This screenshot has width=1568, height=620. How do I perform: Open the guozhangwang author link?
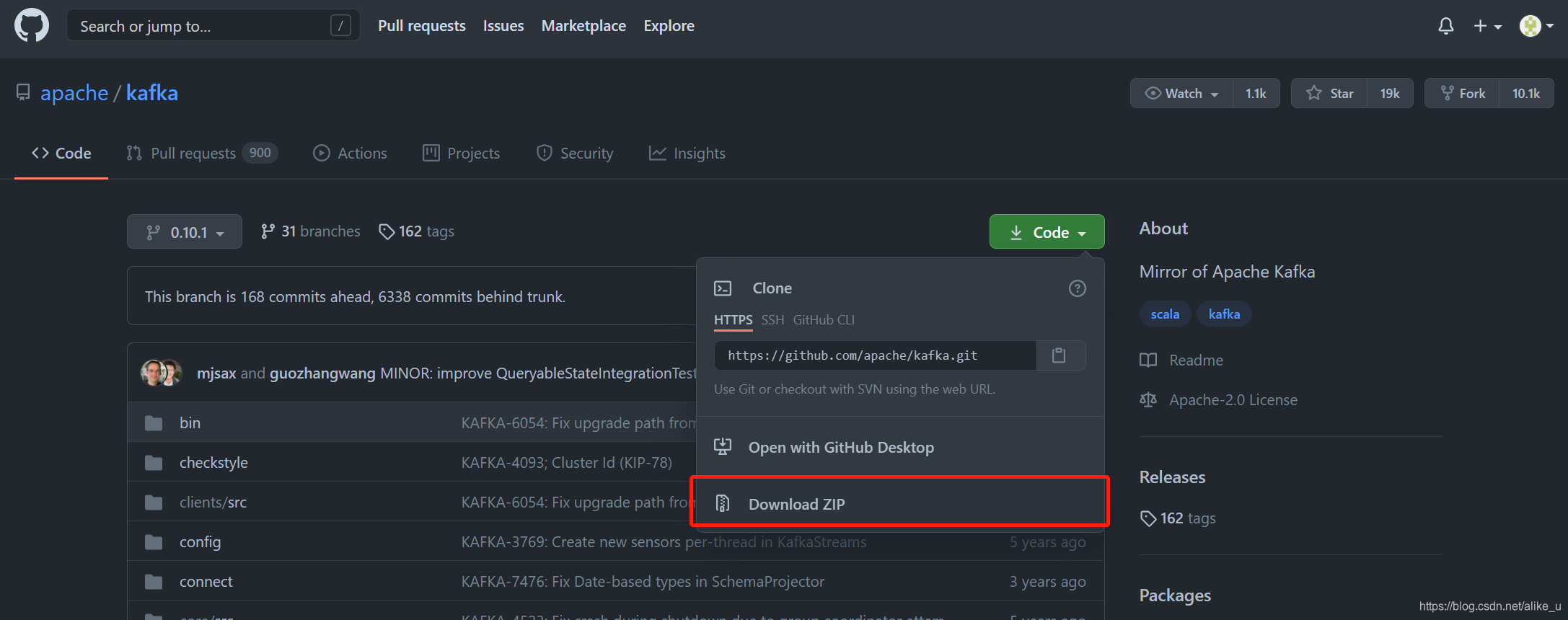(322, 373)
